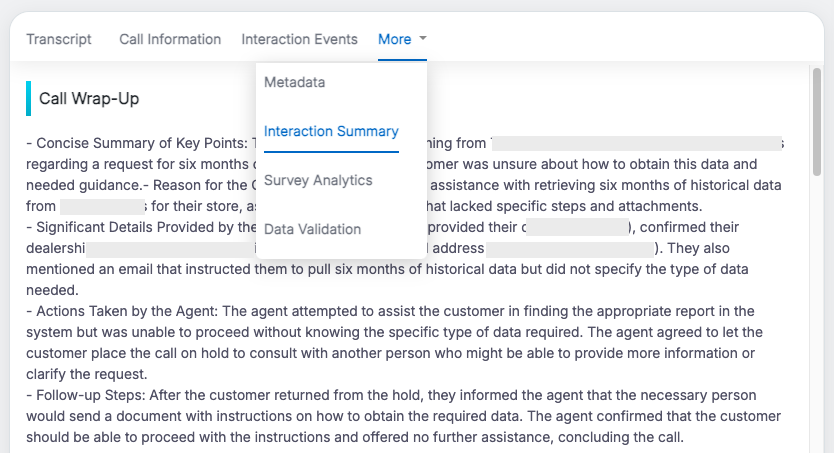Click the Call Wrap-Up heading
This screenshot has width=834, height=453.
tap(89, 98)
